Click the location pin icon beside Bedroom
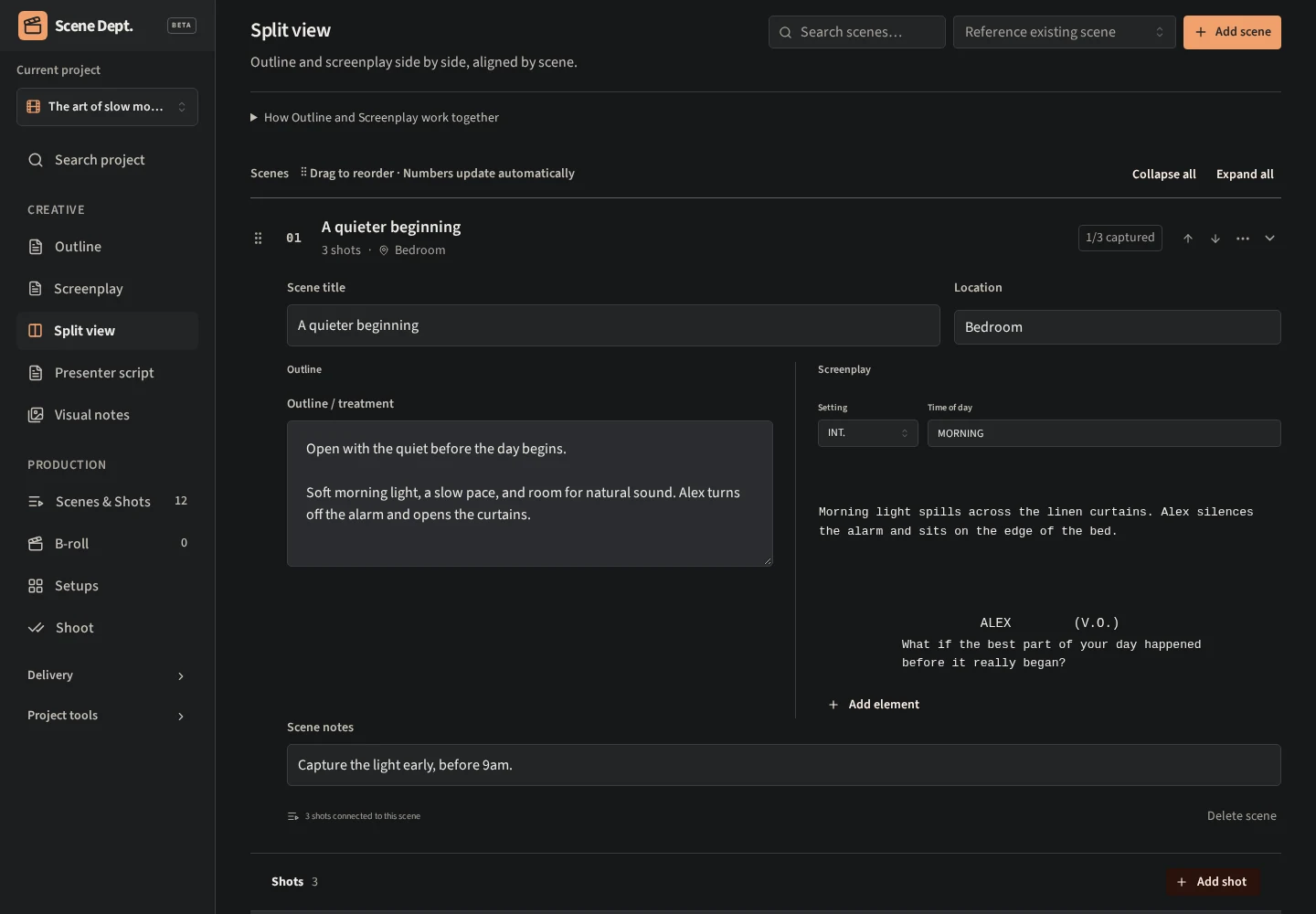Screen dimensions: 1316x914 point(384,250)
